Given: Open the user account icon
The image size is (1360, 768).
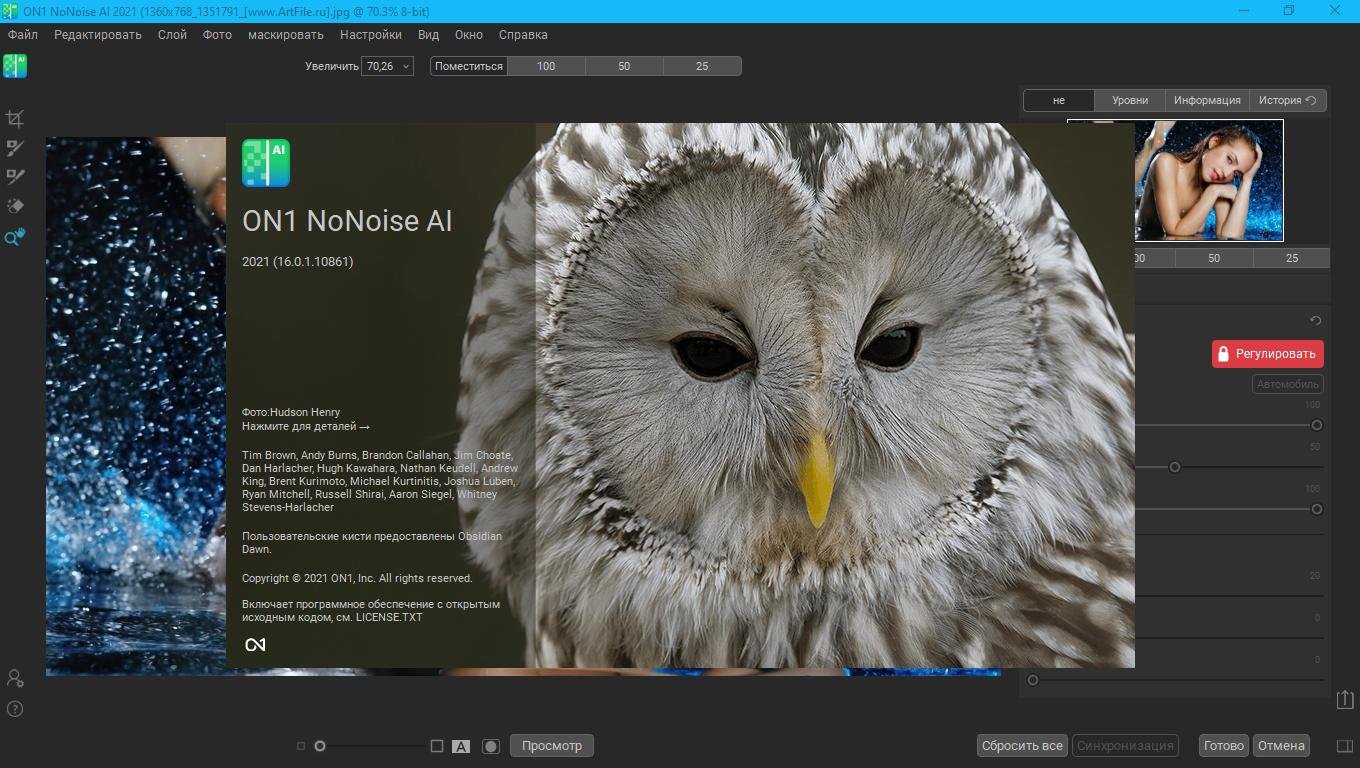Looking at the screenshot, I should tap(15, 678).
